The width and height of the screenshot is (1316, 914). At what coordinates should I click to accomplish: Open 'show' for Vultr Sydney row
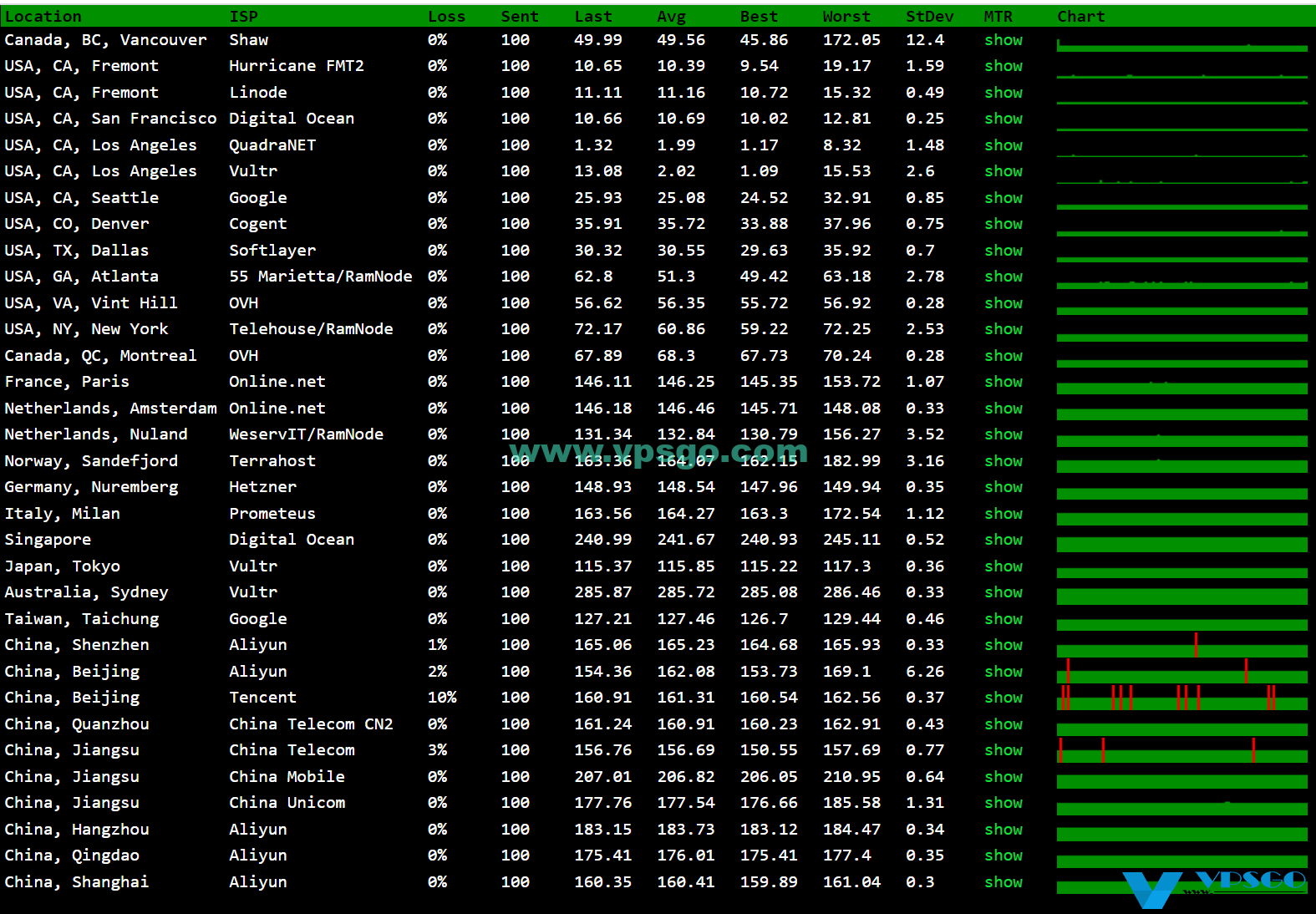coord(1004,592)
